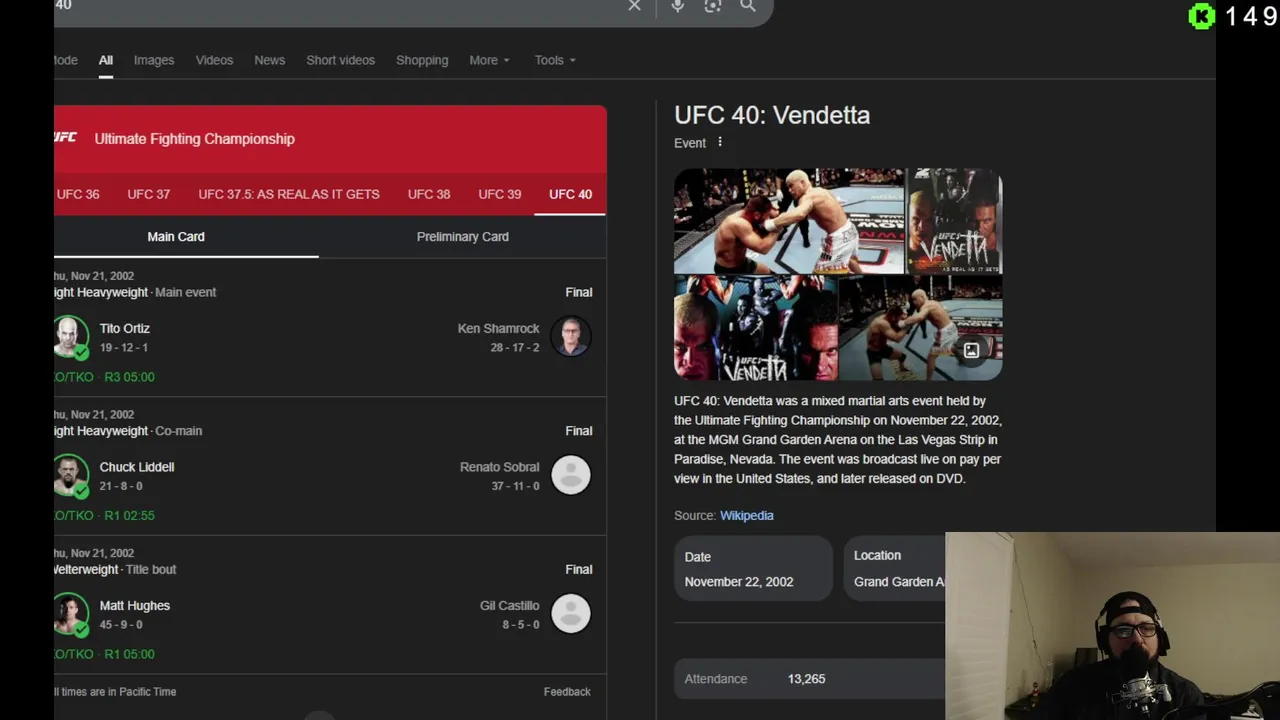Open the large Ortiz vs Shamrock fight photo

788,221
